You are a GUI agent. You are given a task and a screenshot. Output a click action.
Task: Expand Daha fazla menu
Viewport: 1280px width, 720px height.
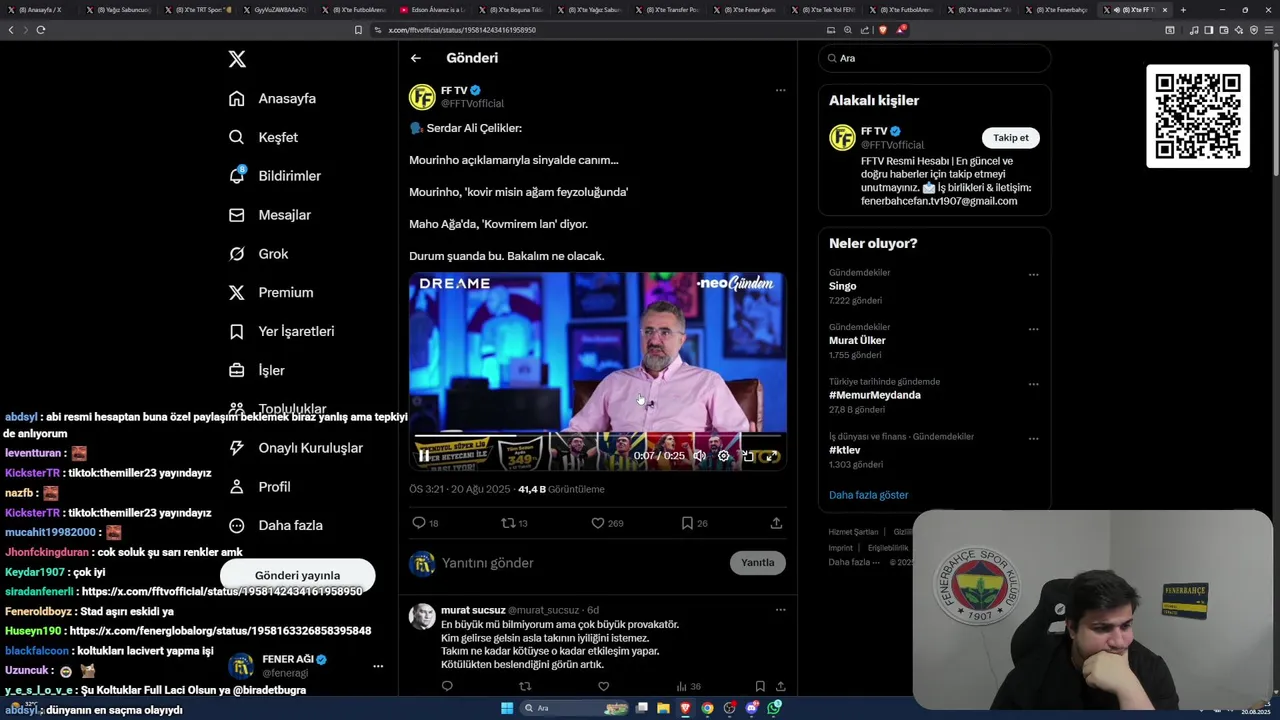275,525
